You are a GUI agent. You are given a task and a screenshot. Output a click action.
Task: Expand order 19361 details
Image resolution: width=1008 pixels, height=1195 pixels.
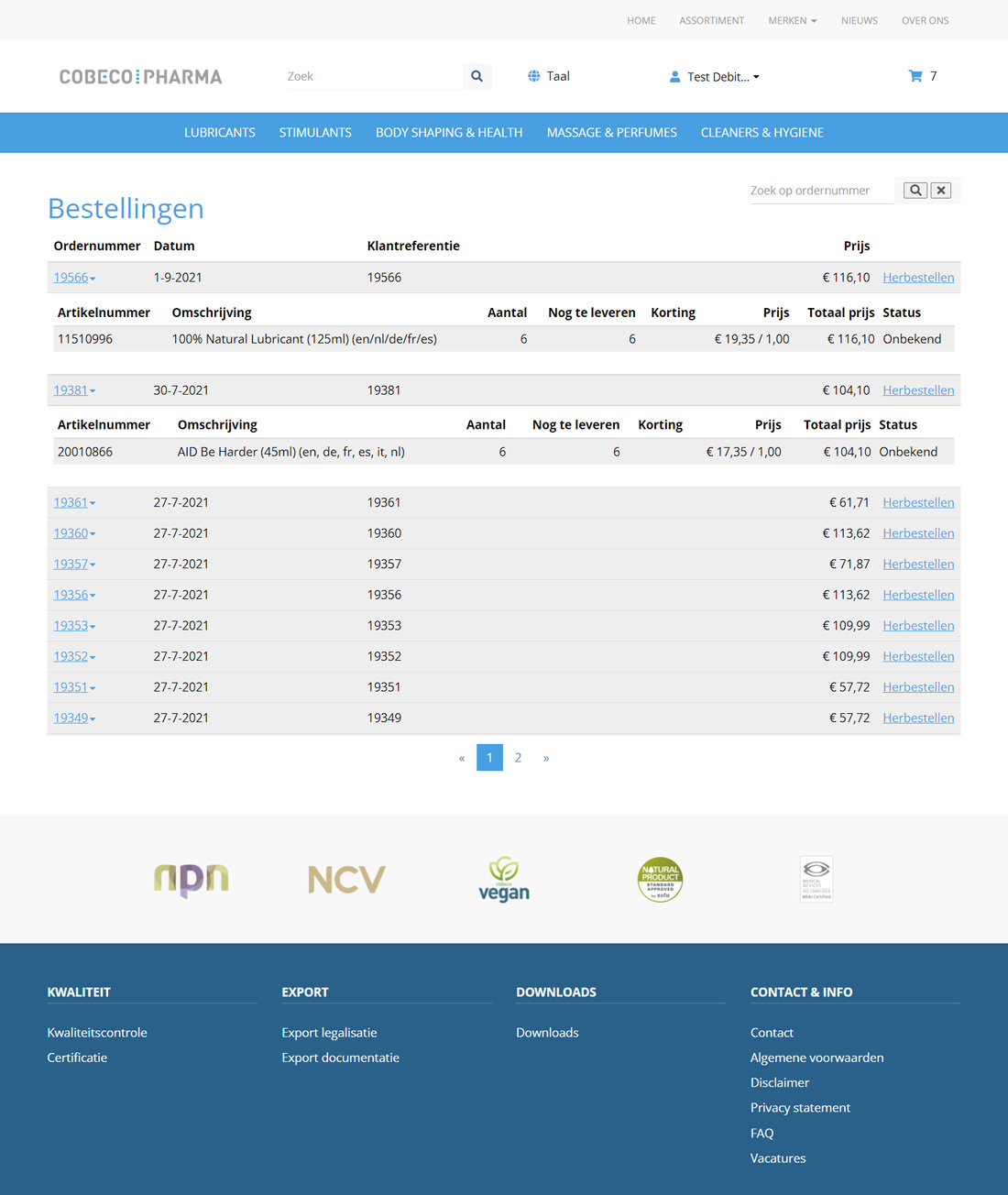[x=74, y=502]
